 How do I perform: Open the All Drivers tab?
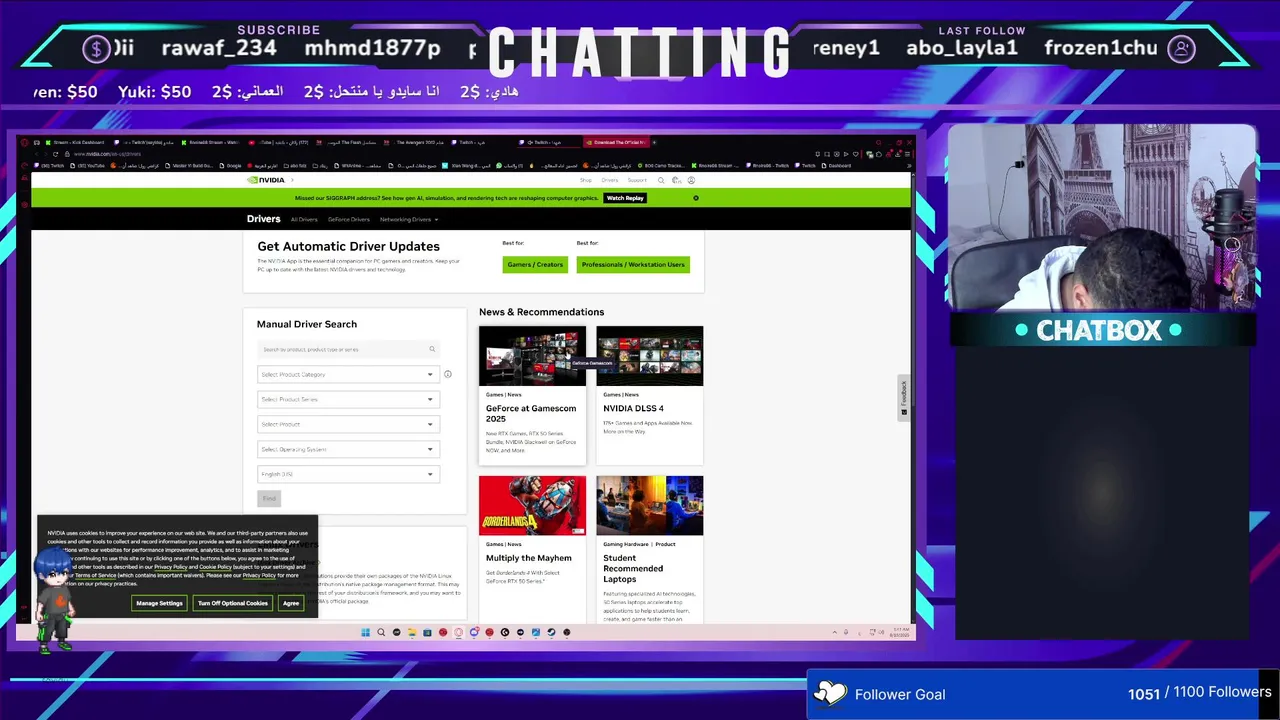point(304,219)
